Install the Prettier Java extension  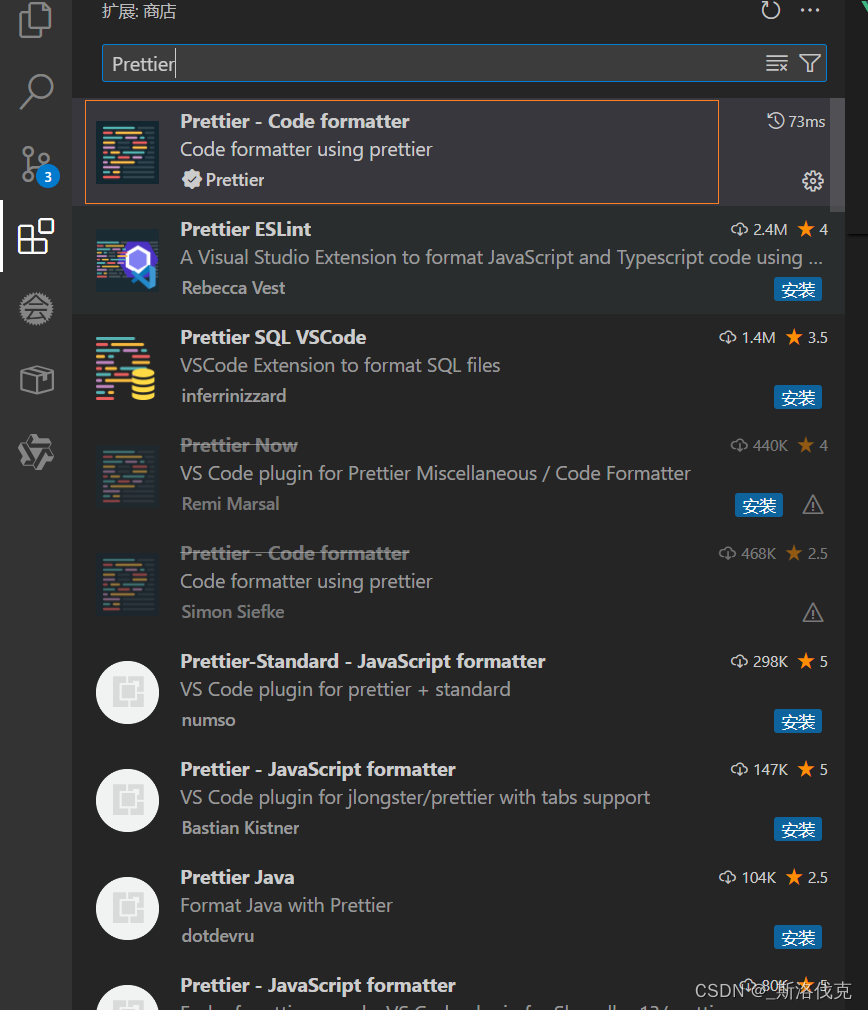pyautogui.click(x=798, y=938)
